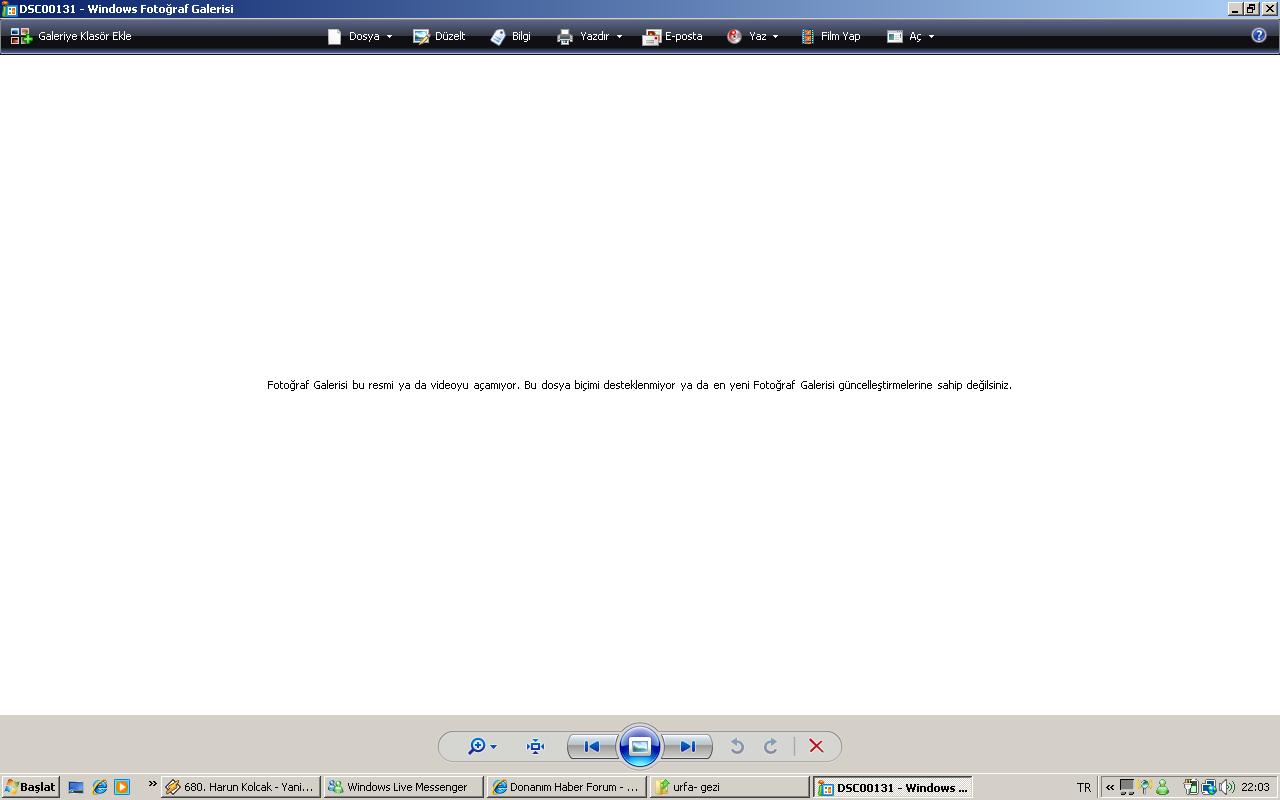
Task: Expand quick launch overflow chevron
Action: pos(153,784)
